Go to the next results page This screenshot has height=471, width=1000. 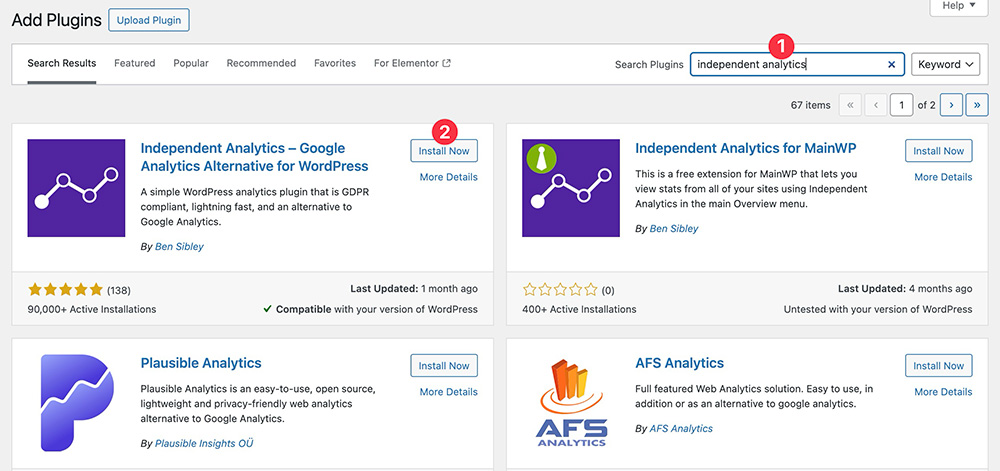pyautogui.click(x=952, y=105)
